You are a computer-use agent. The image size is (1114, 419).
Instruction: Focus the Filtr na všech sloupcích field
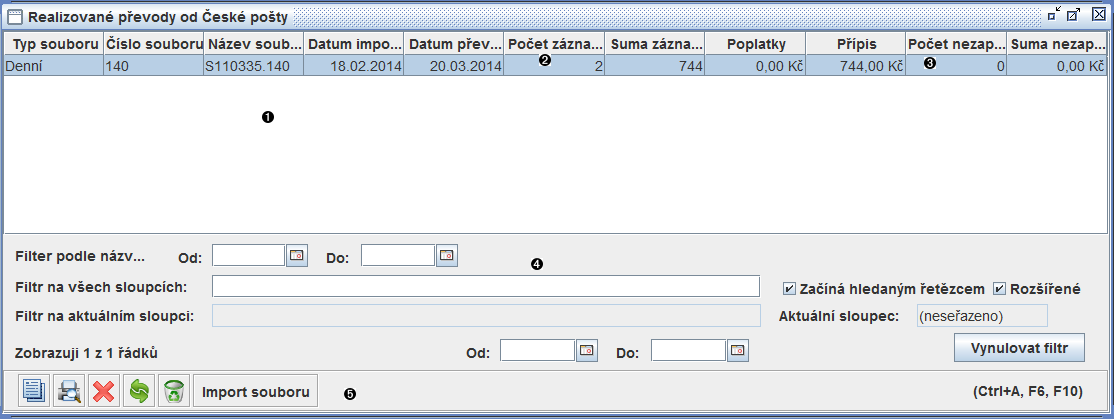pyautogui.click(x=486, y=287)
